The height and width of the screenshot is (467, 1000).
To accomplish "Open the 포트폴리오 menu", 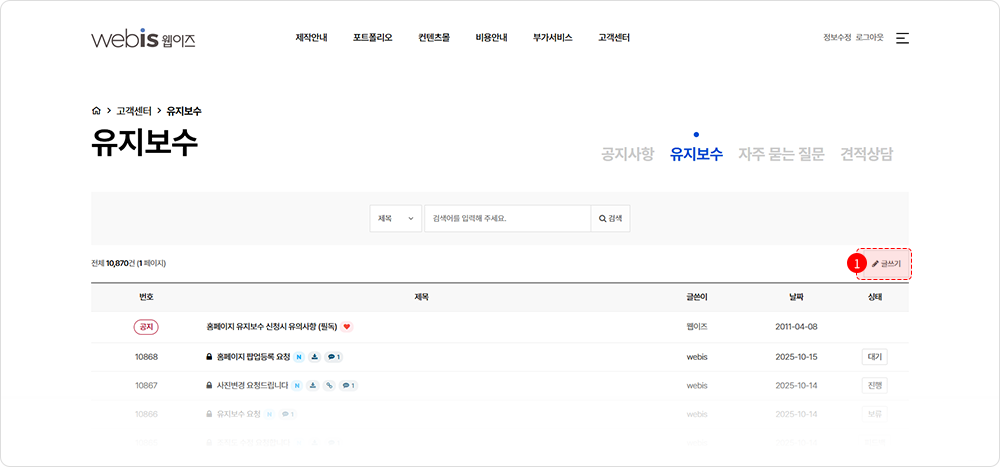I will [x=372, y=38].
